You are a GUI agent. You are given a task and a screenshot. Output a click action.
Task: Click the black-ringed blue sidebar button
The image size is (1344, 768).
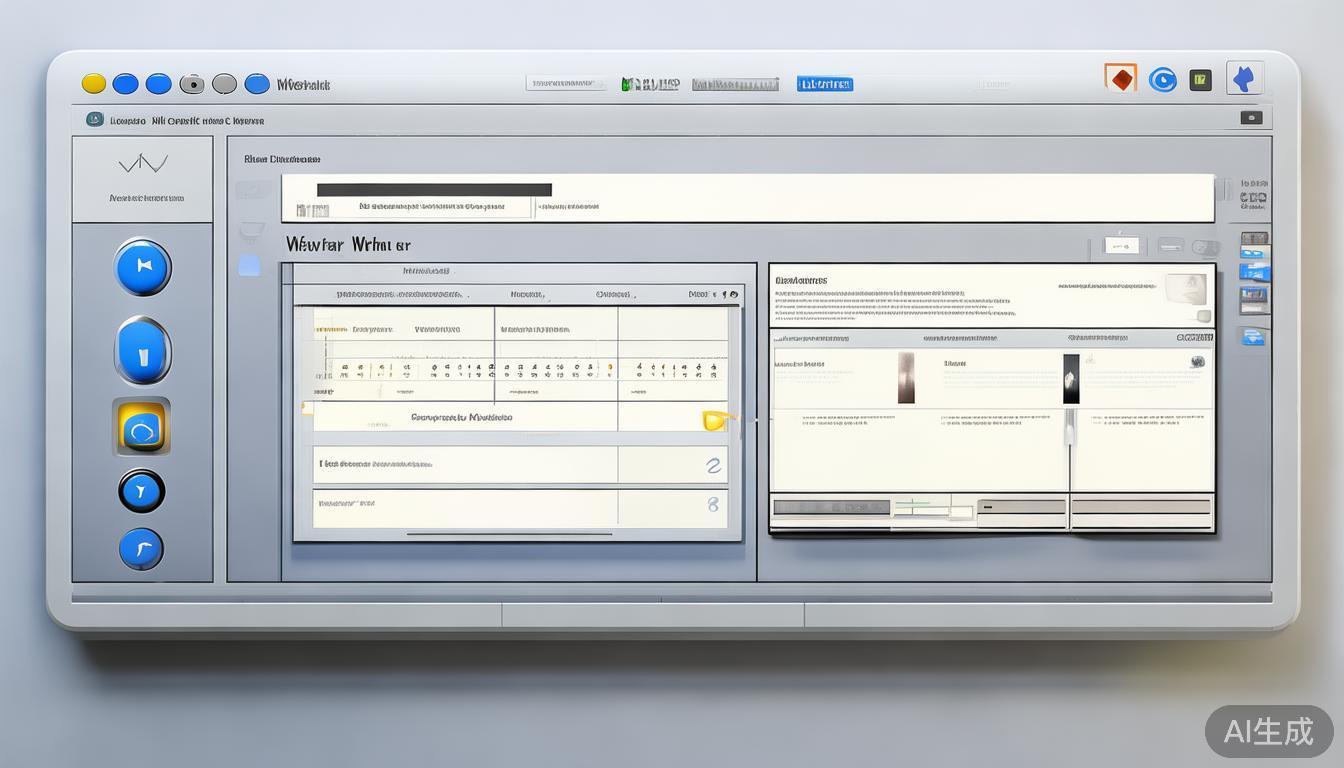tap(141, 491)
